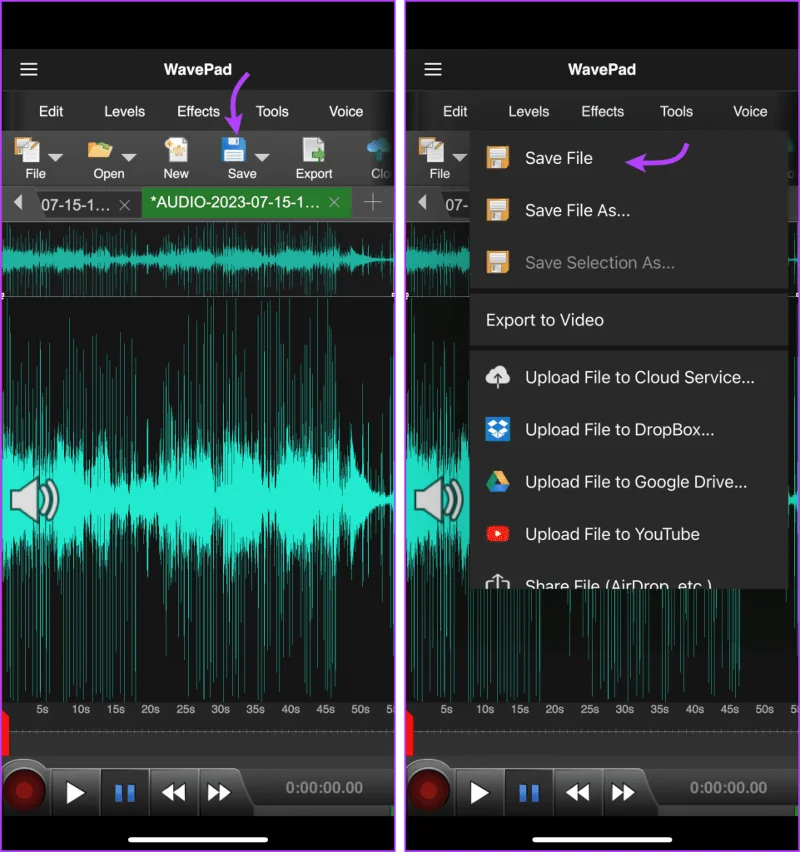Screen dimensions: 800x852
Task: Click the speaker volume icon in left waveform
Action: click(35, 499)
